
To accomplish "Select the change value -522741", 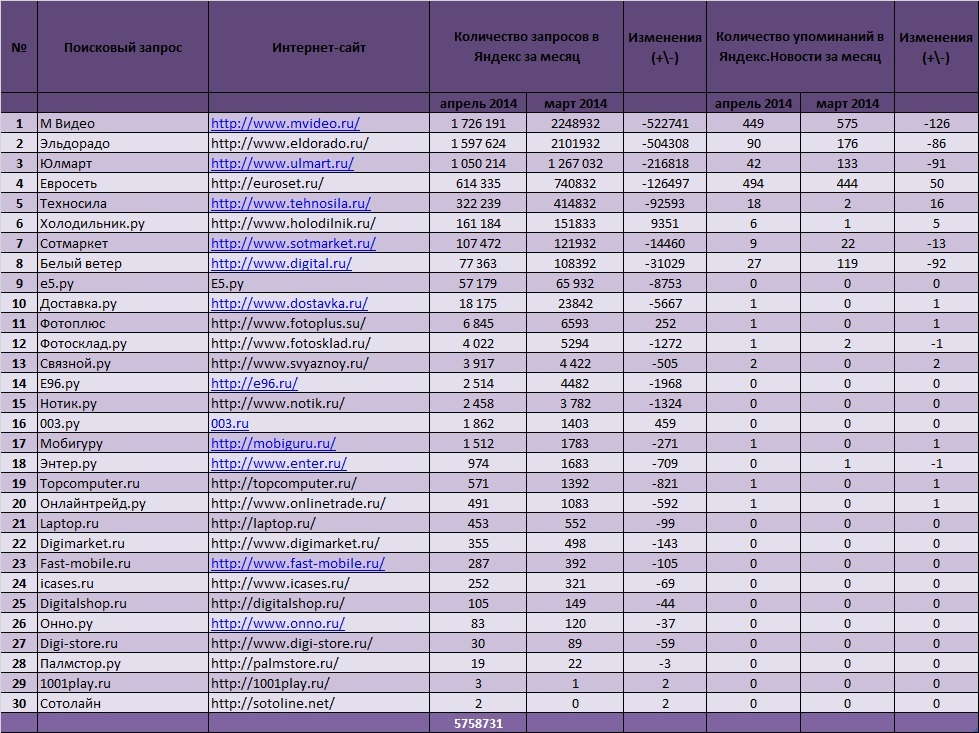I will 665,124.
